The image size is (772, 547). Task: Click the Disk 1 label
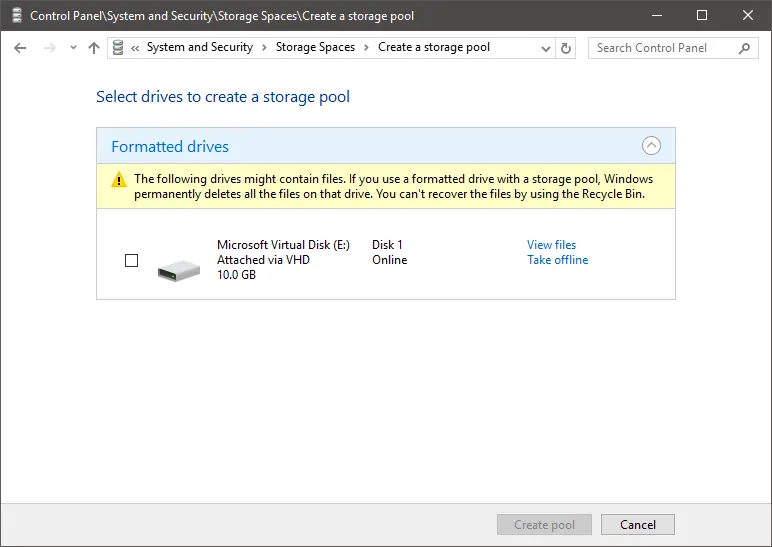point(387,245)
